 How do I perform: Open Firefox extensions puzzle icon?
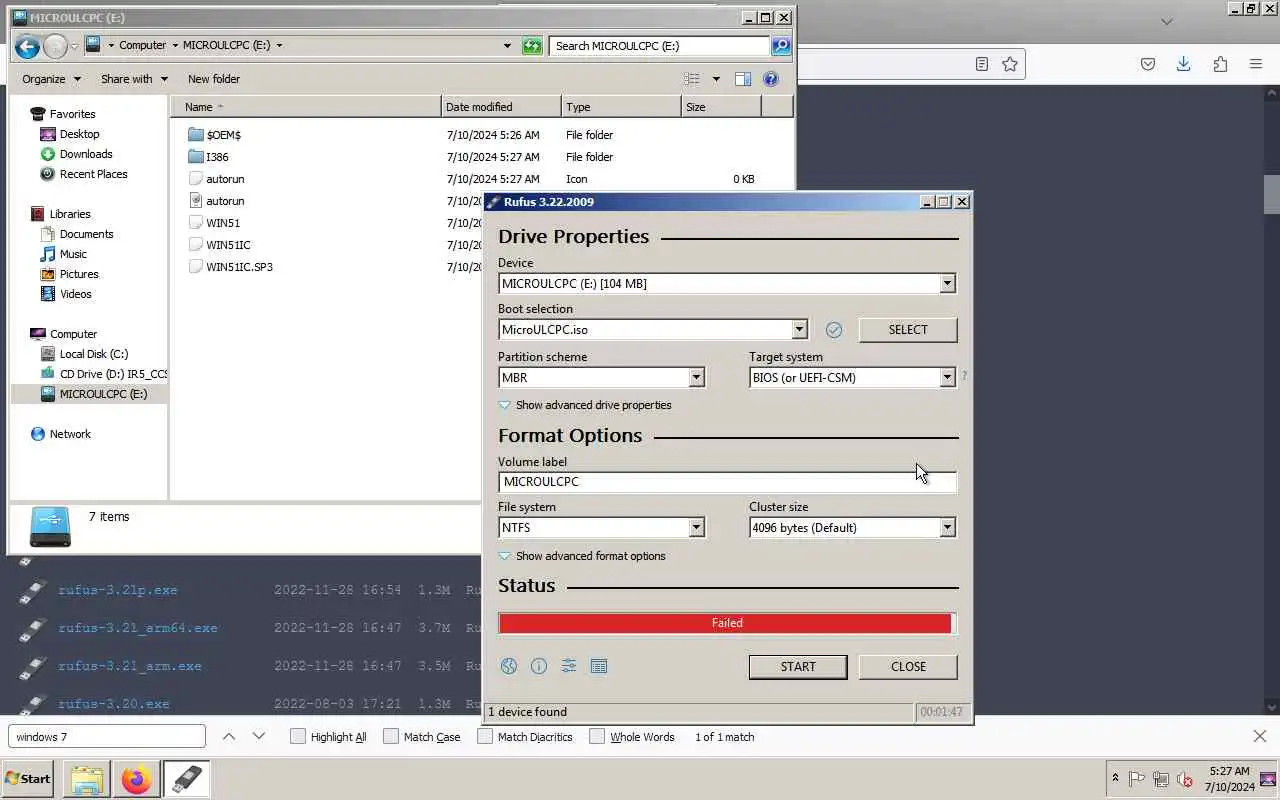pyautogui.click(x=1220, y=64)
